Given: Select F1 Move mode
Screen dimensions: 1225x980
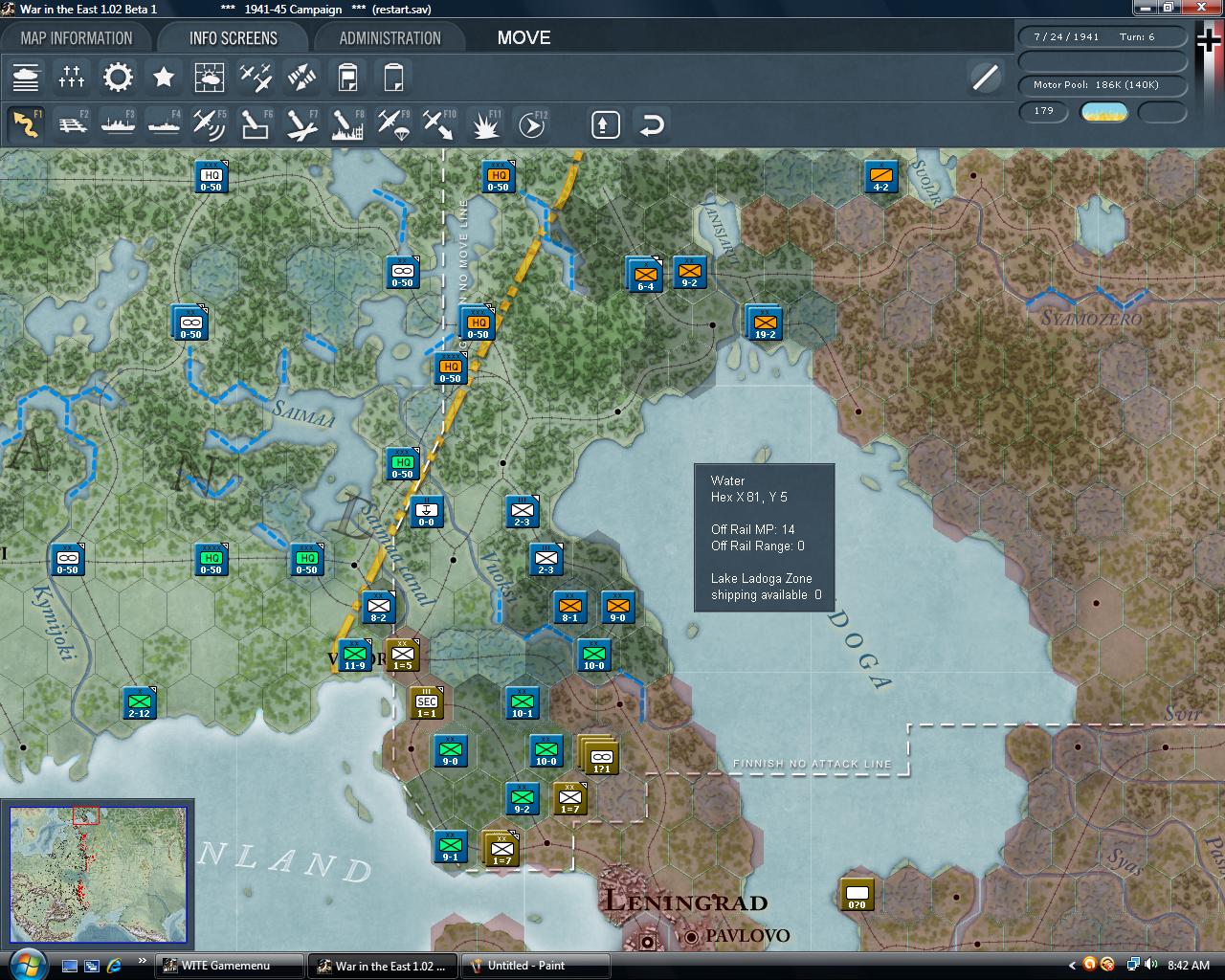Looking at the screenshot, I should 26,124.
